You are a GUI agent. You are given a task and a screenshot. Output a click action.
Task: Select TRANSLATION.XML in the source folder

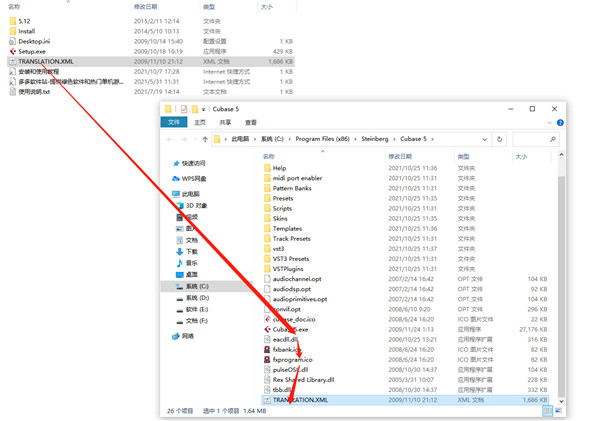point(151,61)
